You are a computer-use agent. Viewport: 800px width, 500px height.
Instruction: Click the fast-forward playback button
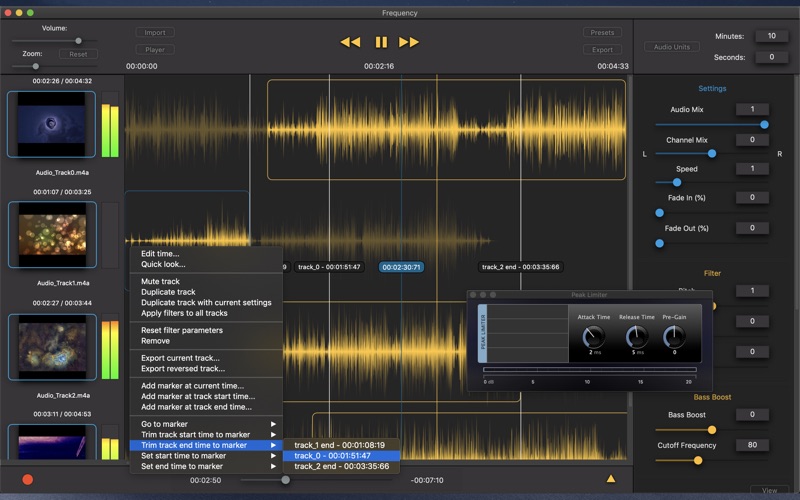pos(409,42)
